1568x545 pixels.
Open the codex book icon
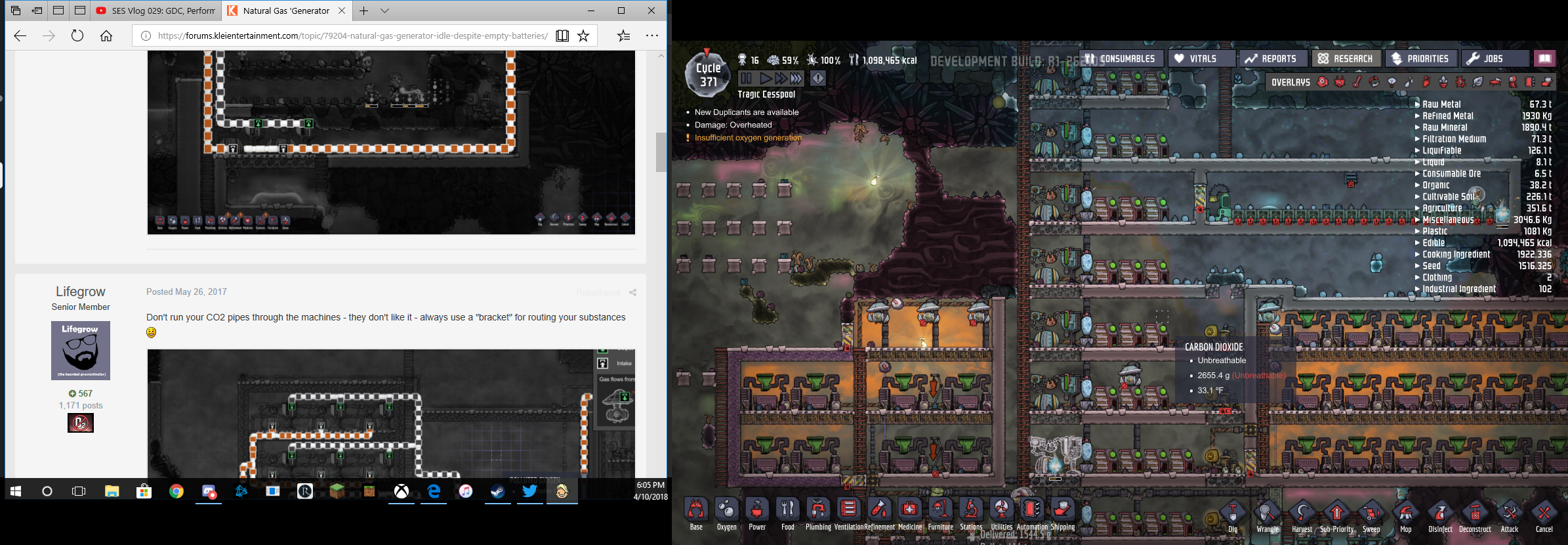tap(1544, 59)
